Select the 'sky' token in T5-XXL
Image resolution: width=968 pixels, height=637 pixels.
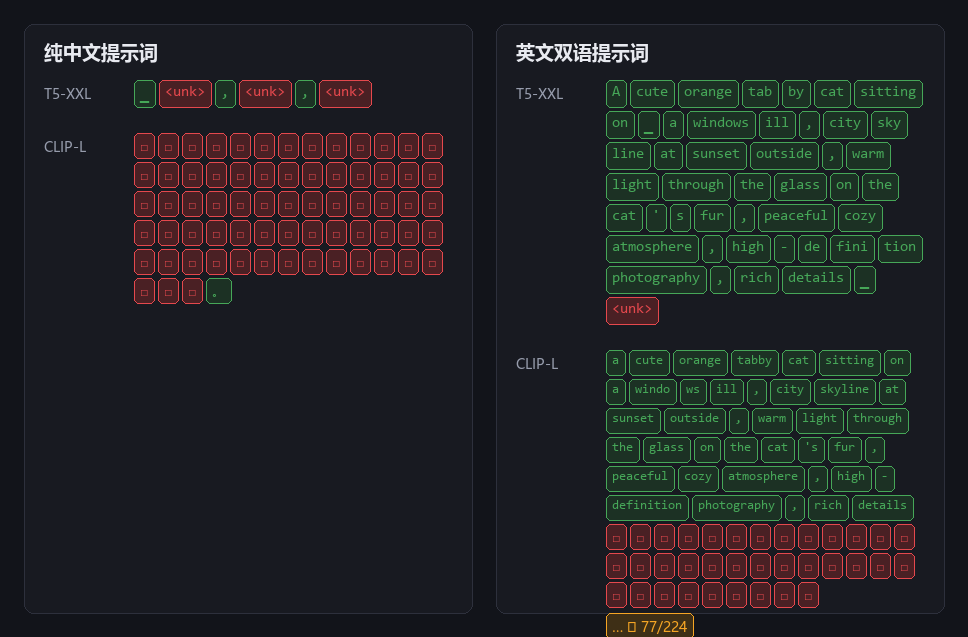[x=889, y=125]
